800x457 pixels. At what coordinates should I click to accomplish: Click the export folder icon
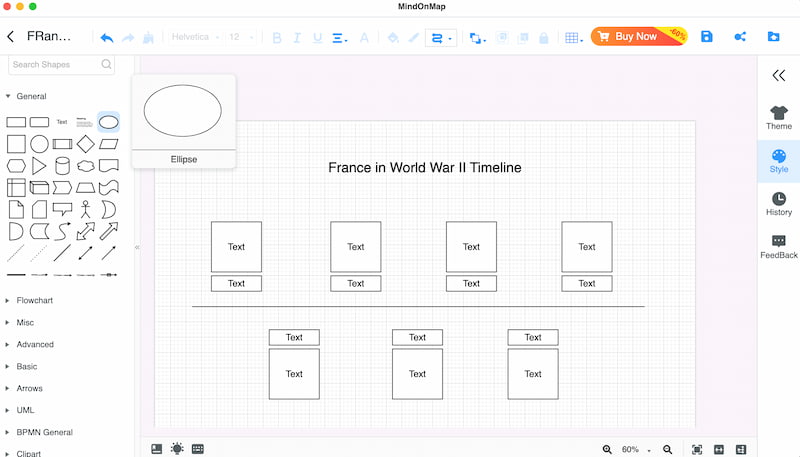(773, 36)
